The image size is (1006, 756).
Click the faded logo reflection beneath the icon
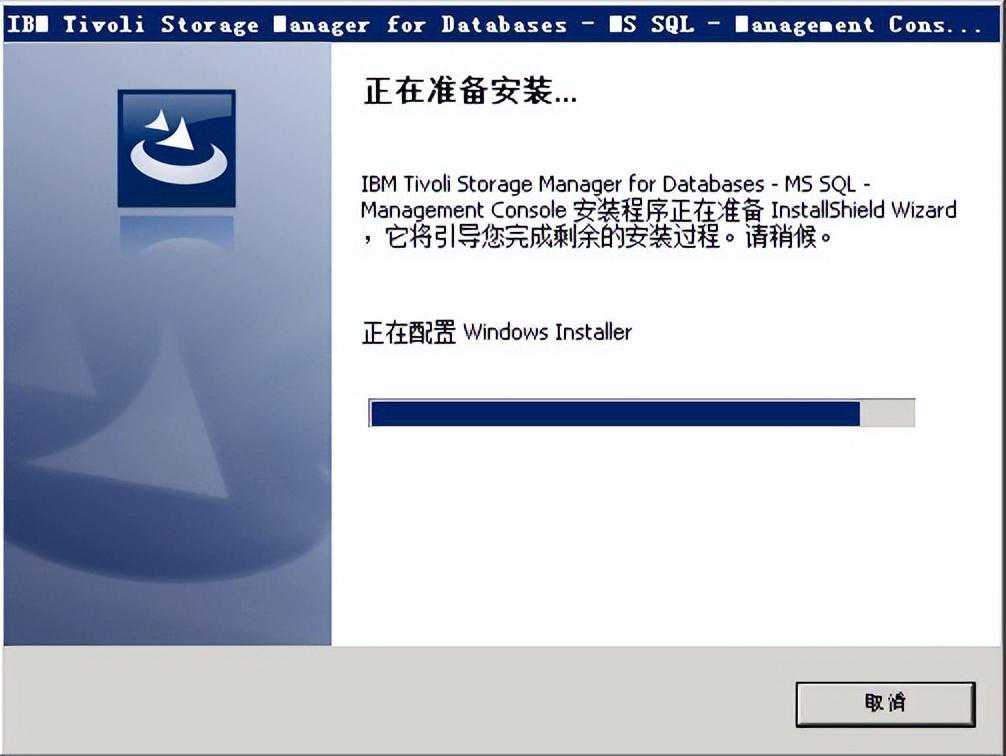point(176,232)
